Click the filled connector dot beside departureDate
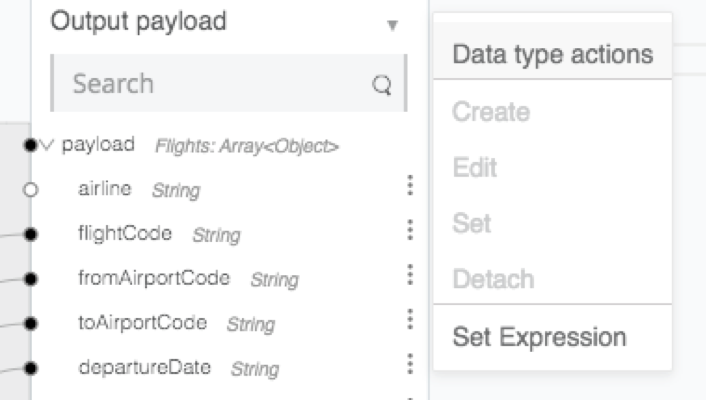This screenshot has height=400, width=706. tap(31, 368)
